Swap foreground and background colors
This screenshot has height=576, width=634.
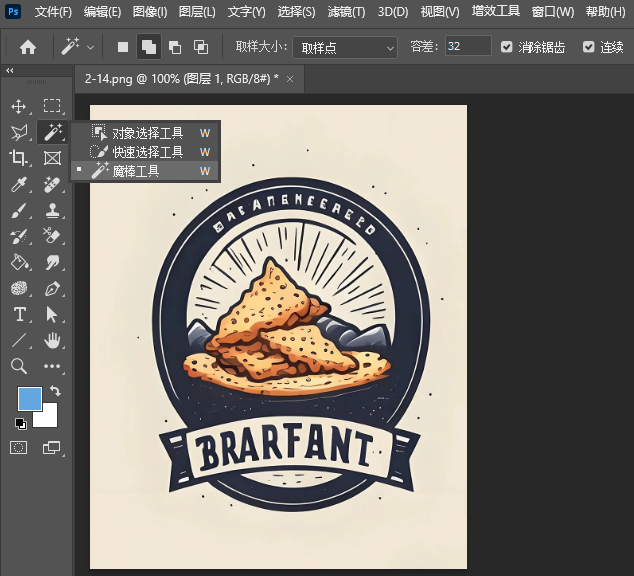[x=55, y=391]
